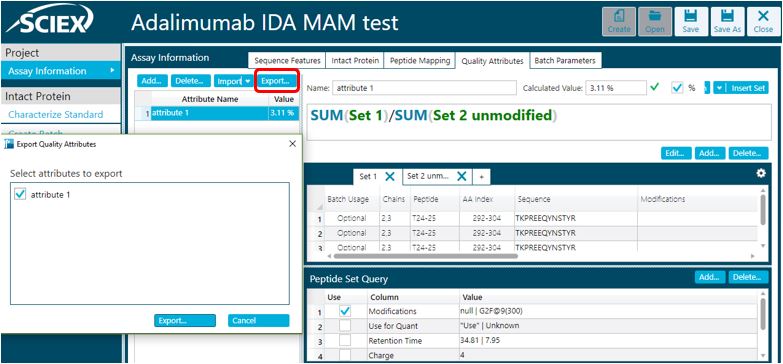Click the attribute Name input field
Viewport: 783px width, 364px height.
(424, 88)
